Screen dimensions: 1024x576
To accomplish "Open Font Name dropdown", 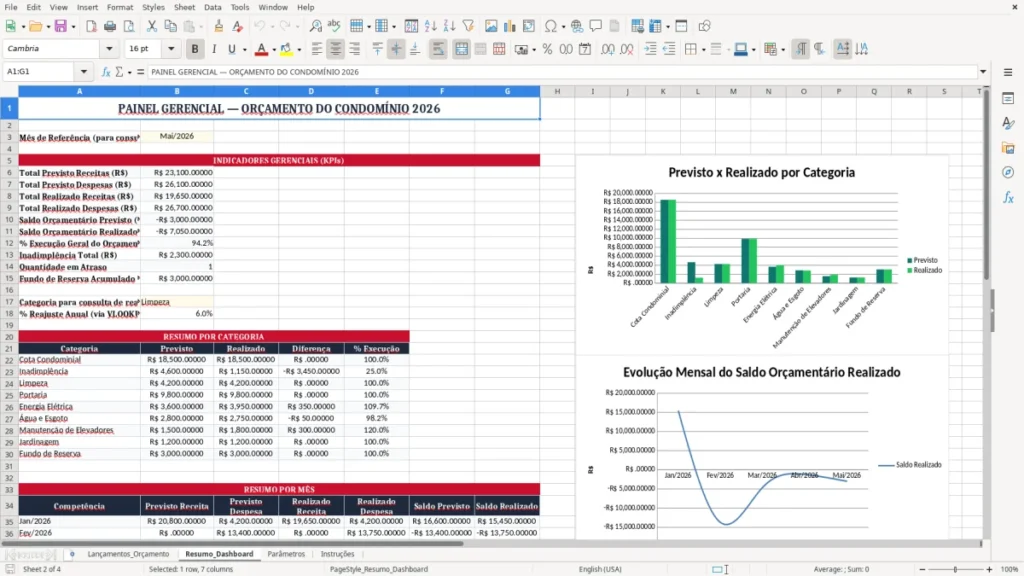I will click(x=109, y=48).
